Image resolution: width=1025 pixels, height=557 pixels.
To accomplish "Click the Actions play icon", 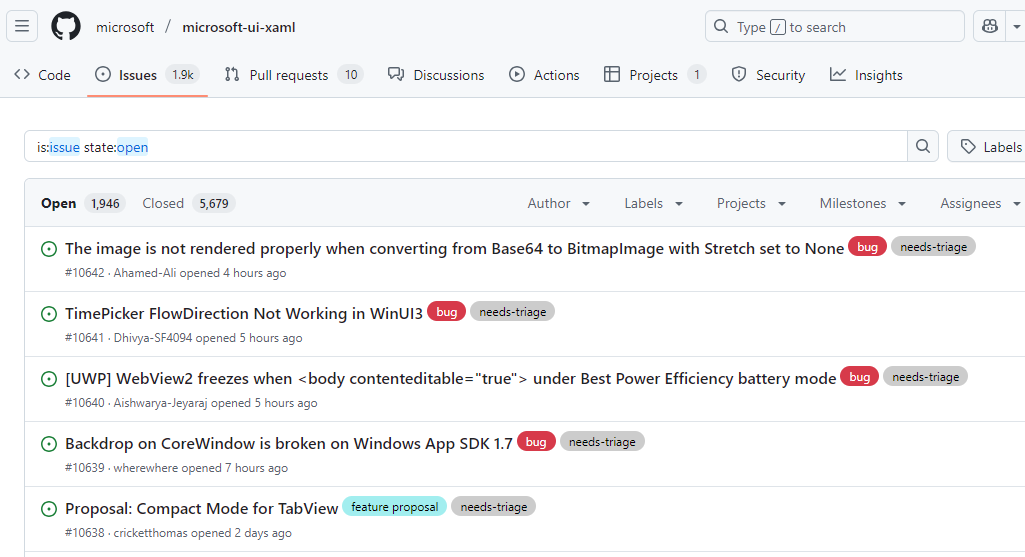I will (x=516, y=75).
